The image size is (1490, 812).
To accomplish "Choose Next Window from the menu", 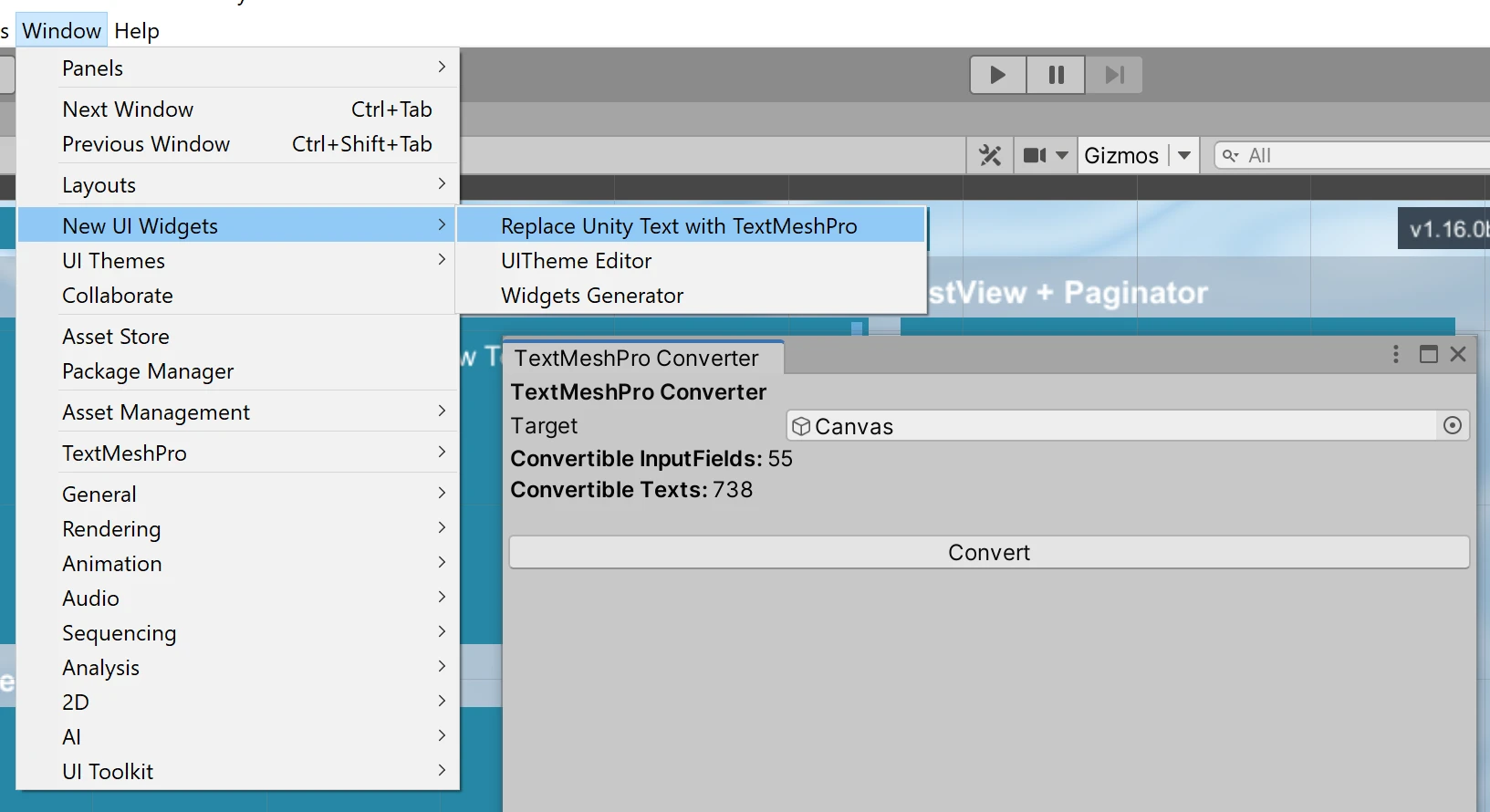I will coord(238,109).
